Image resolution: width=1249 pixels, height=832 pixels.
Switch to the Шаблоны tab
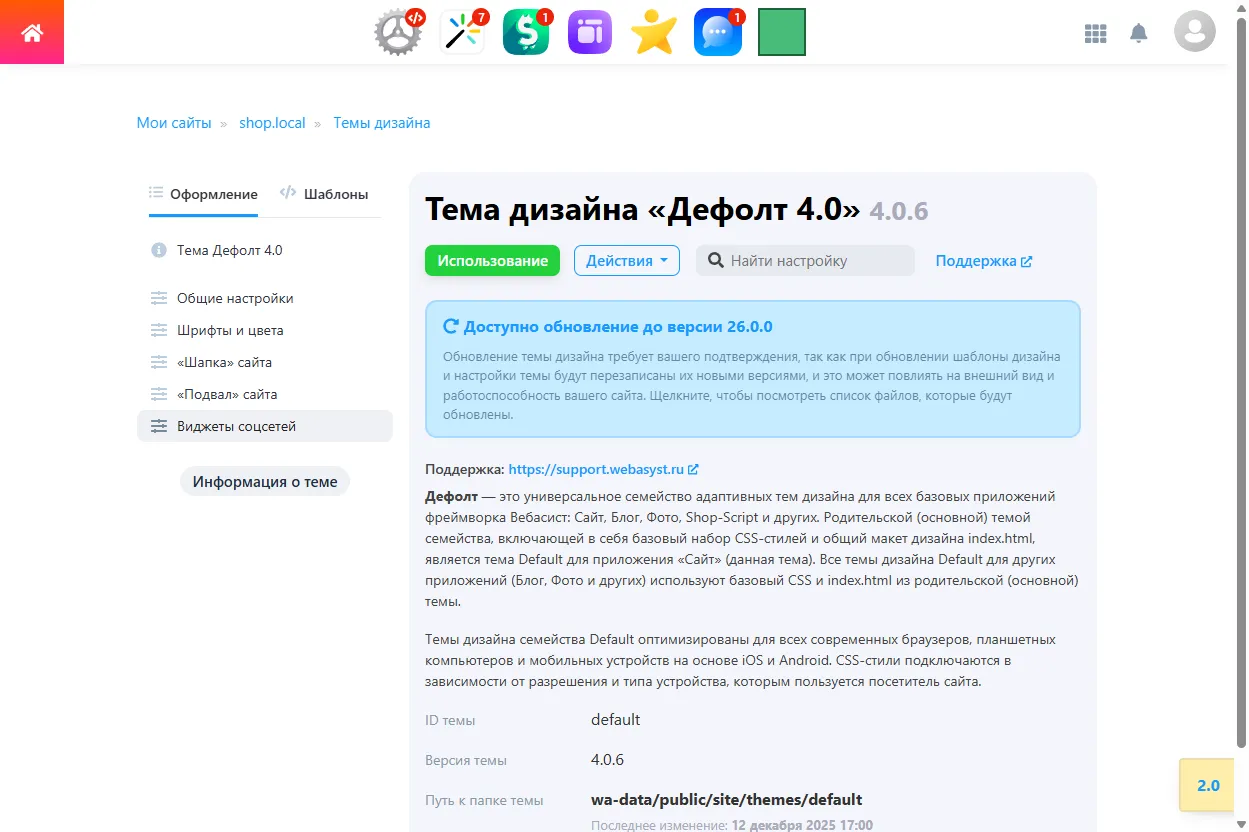tap(325, 193)
